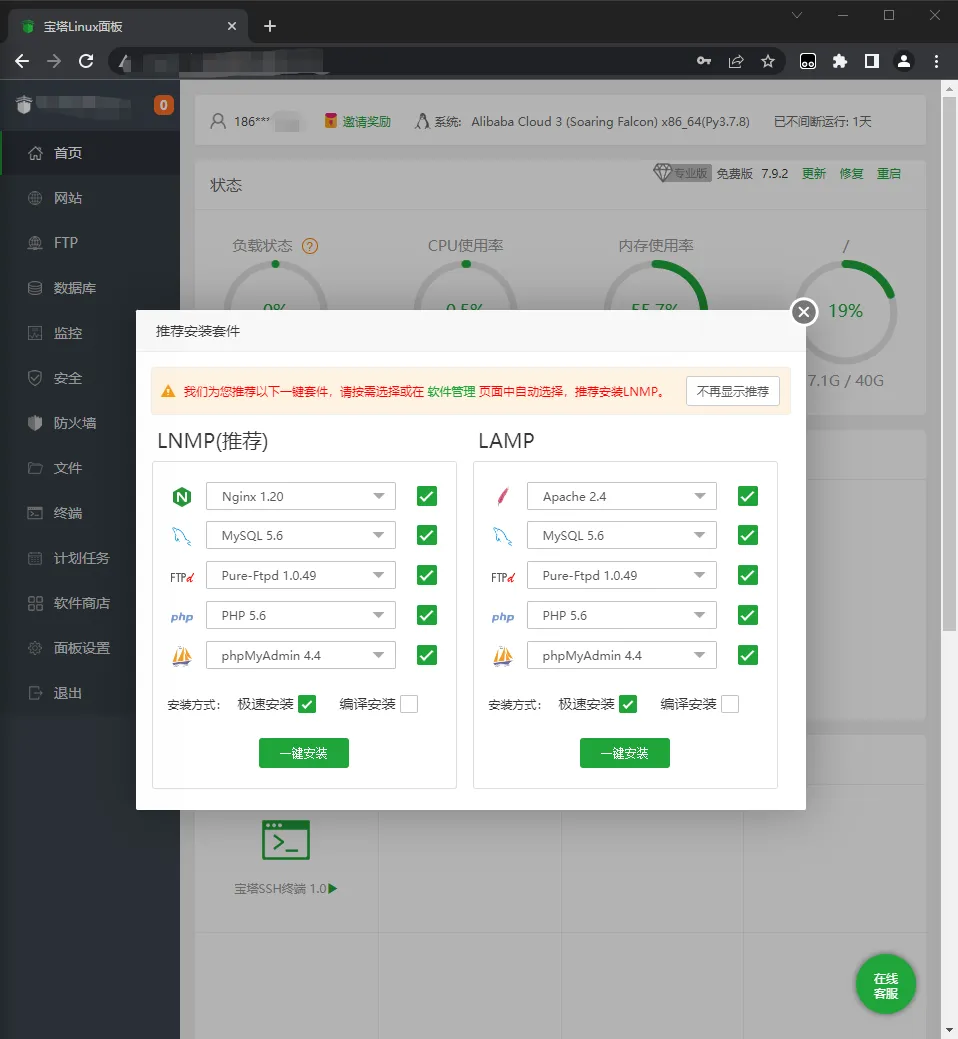
Task: Click the Apache feather icon in LAMP
Action: click(503, 496)
